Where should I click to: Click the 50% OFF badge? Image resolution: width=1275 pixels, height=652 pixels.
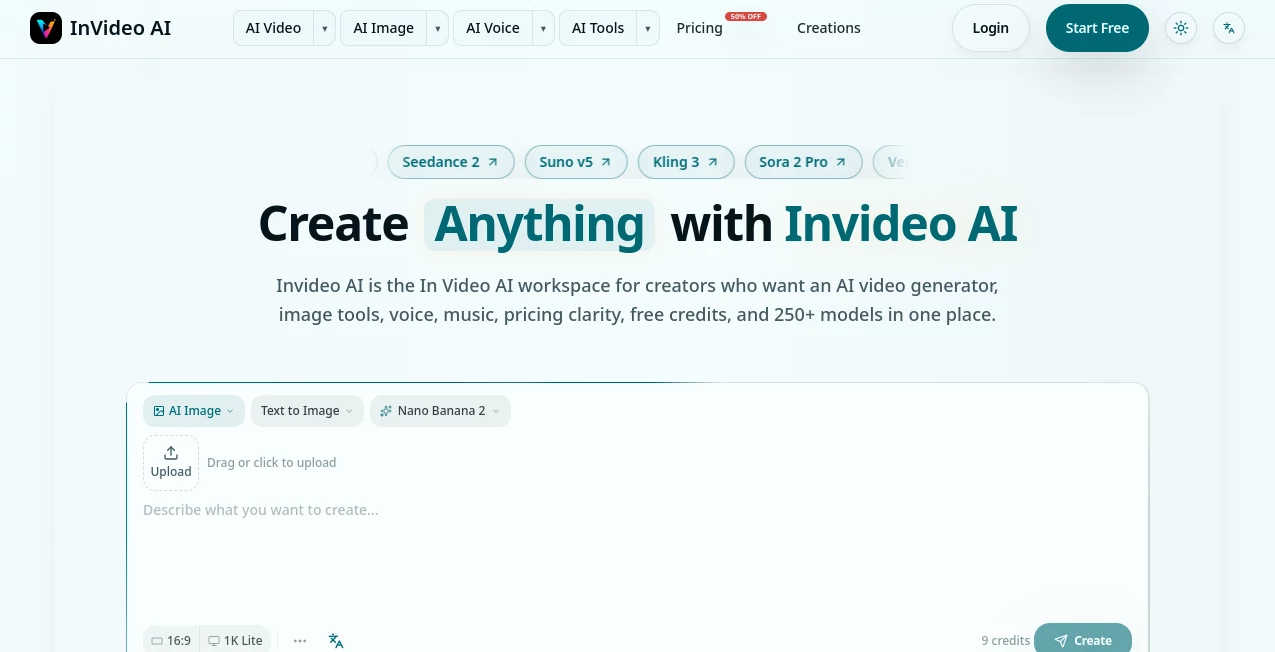click(x=746, y=17)
